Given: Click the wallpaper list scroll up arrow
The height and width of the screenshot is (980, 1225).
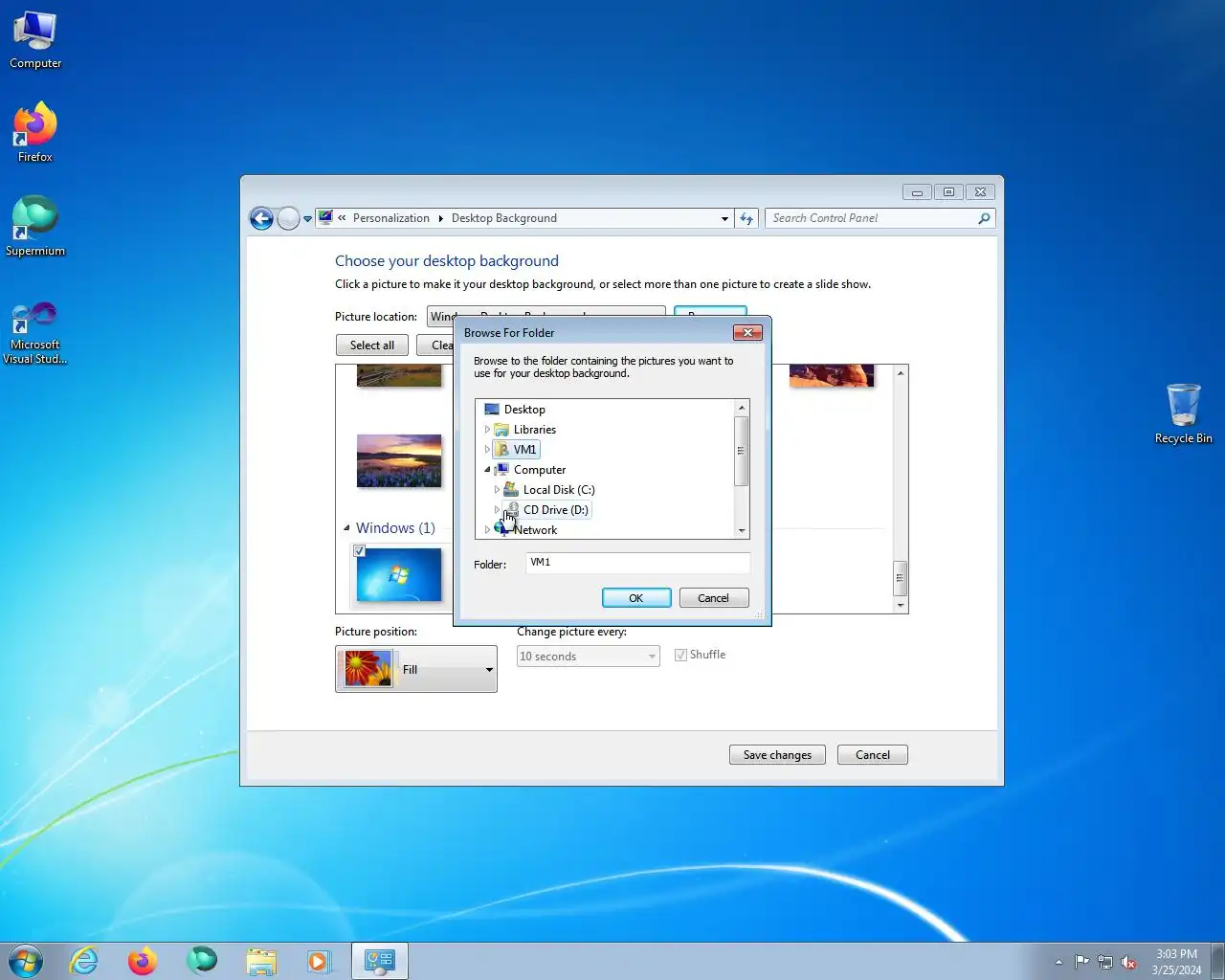Looking at the screenshot, I should [x=901, y=373].
